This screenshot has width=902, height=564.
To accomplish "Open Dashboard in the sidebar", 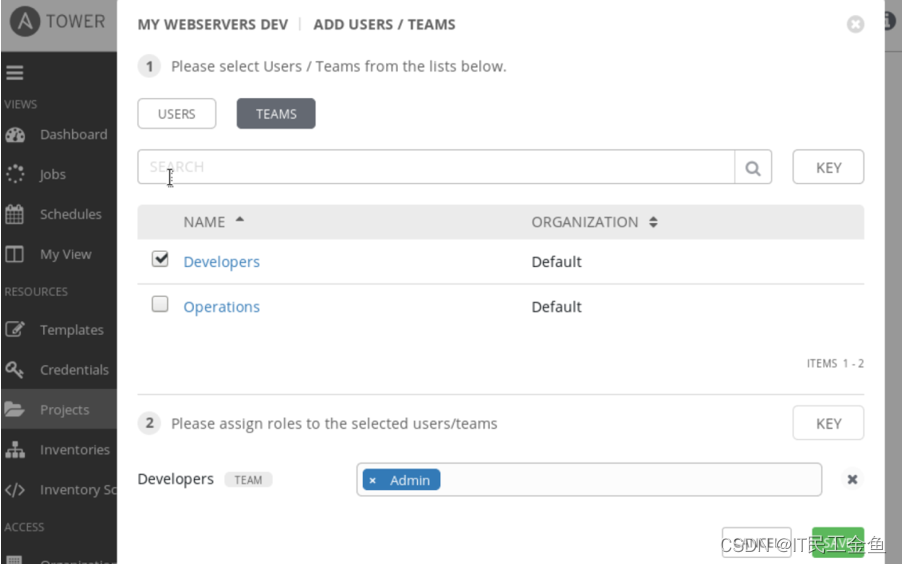I will pyautogui.click(x=74, y=135).
